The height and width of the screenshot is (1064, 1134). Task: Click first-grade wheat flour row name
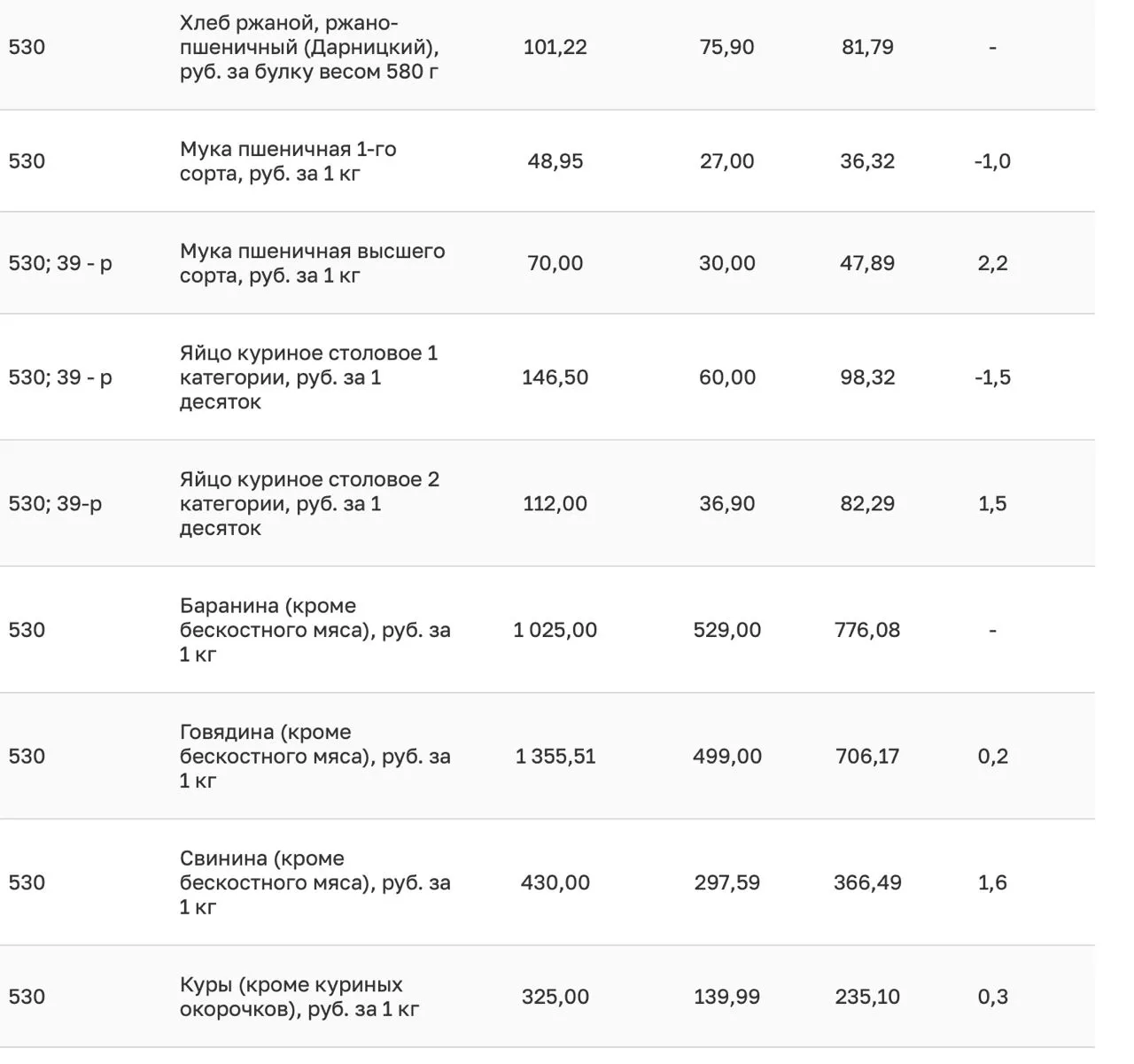pyautogui.click(x=288, y=161)
